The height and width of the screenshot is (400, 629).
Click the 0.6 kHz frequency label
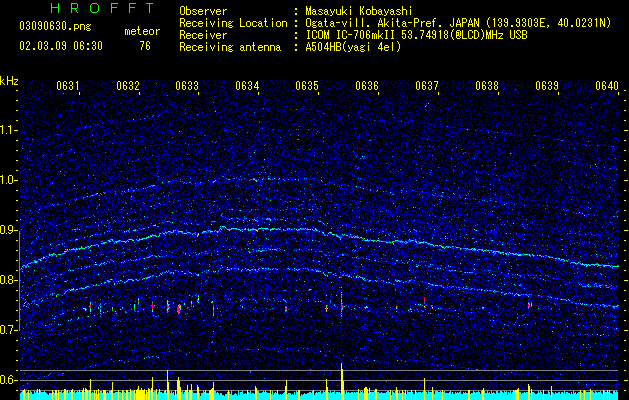coord(7,380)
